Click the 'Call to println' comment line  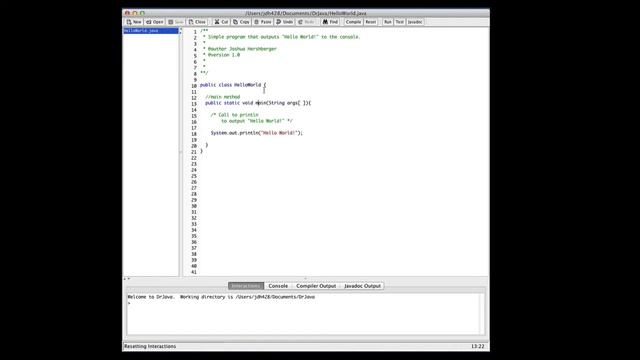tap(234, 115)
